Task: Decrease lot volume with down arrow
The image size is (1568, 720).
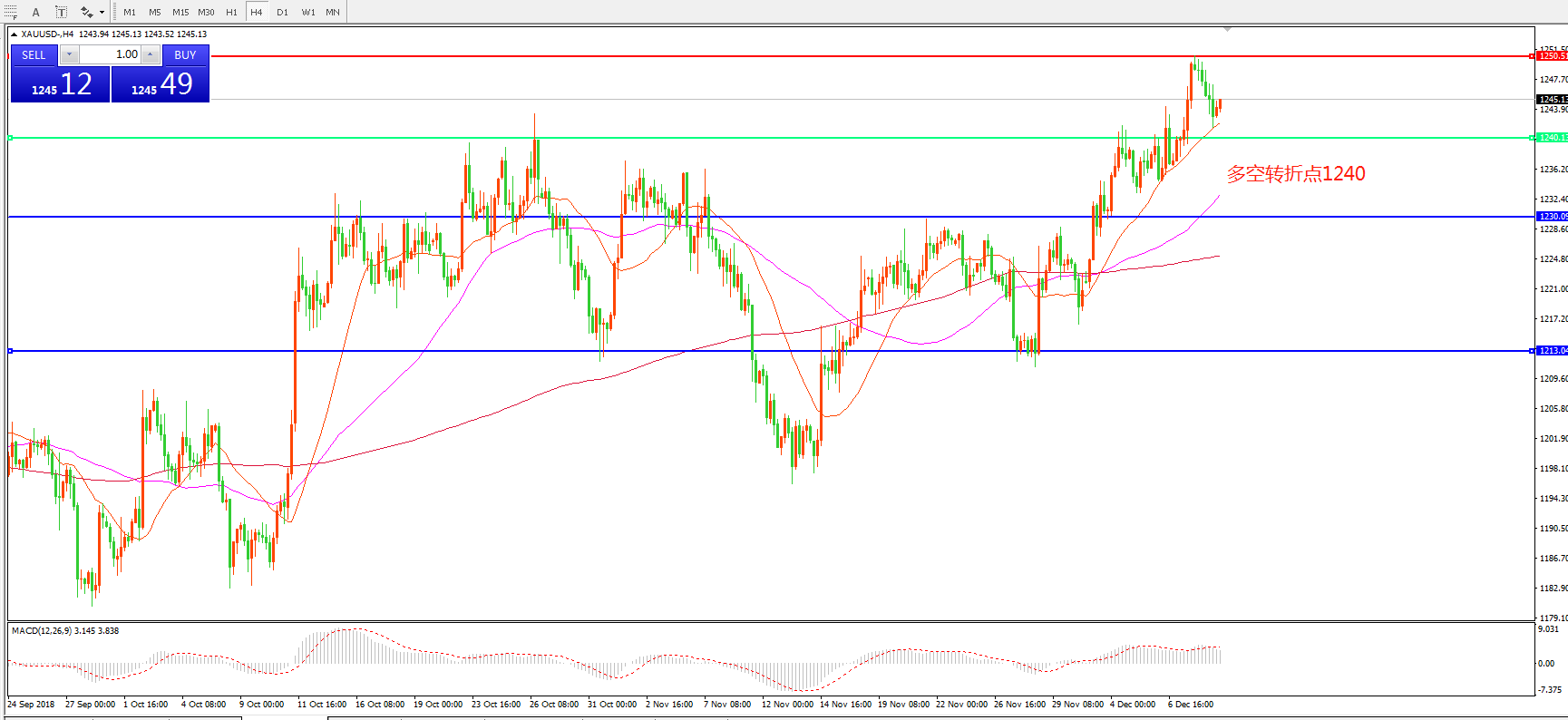Action: [69, 55]
